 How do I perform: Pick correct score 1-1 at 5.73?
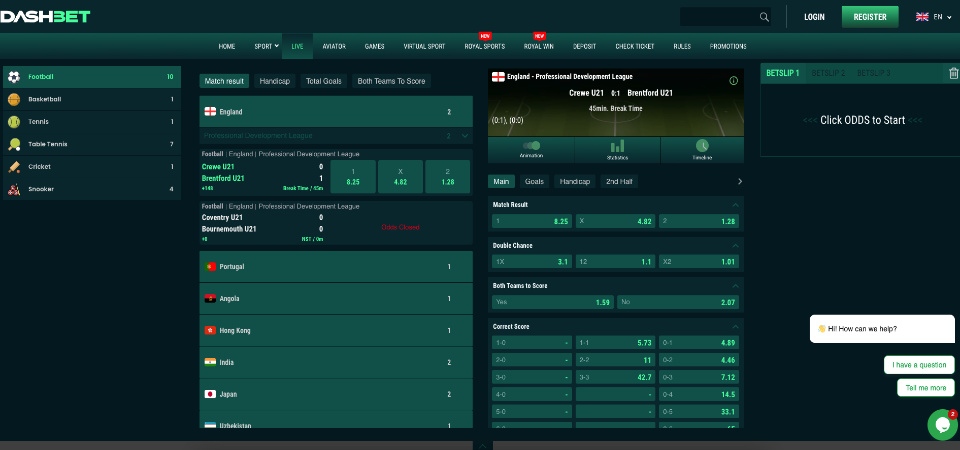[615, 343]
